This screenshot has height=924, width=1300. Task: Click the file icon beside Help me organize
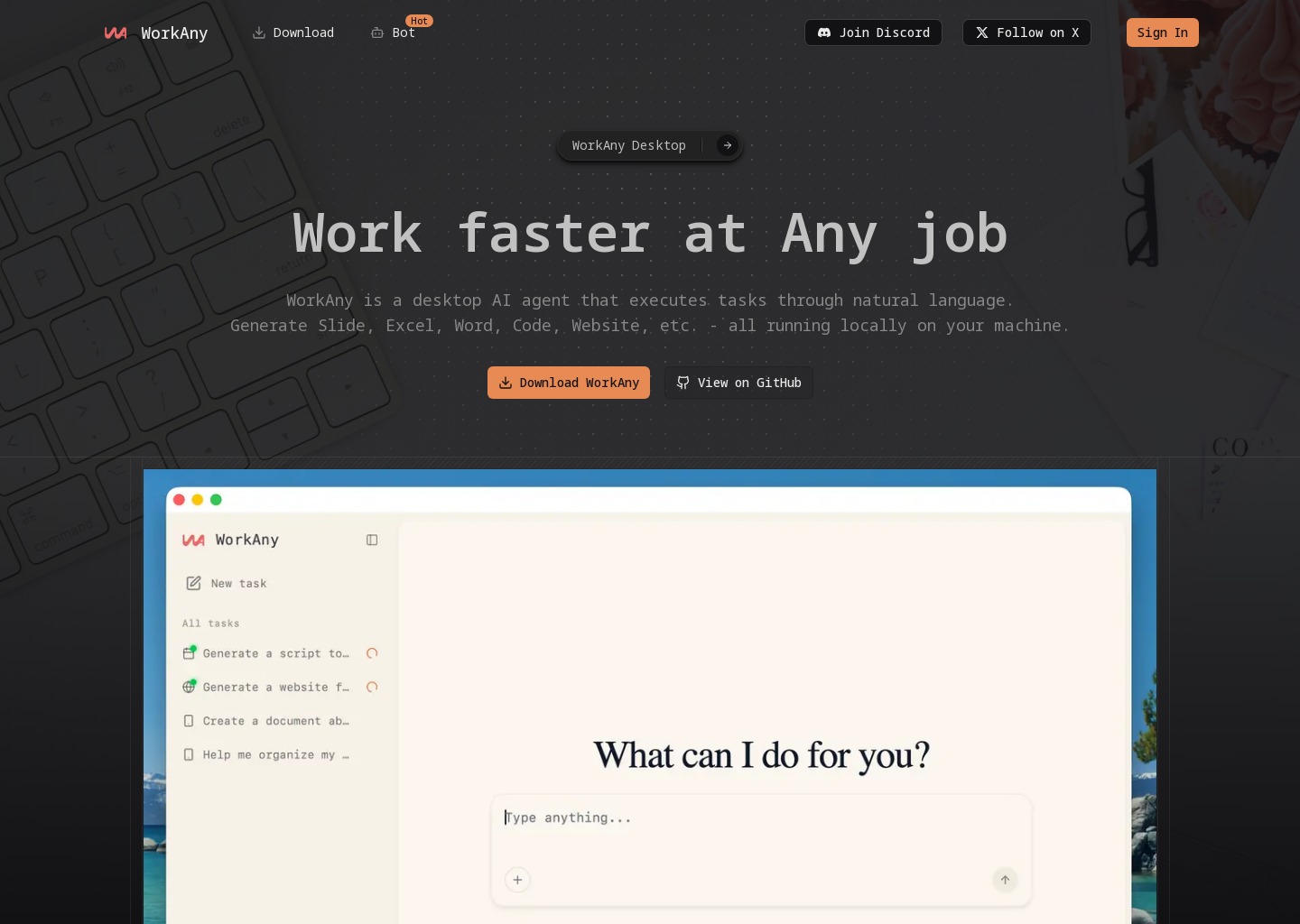pyautogui.click(x=189, y=754)
